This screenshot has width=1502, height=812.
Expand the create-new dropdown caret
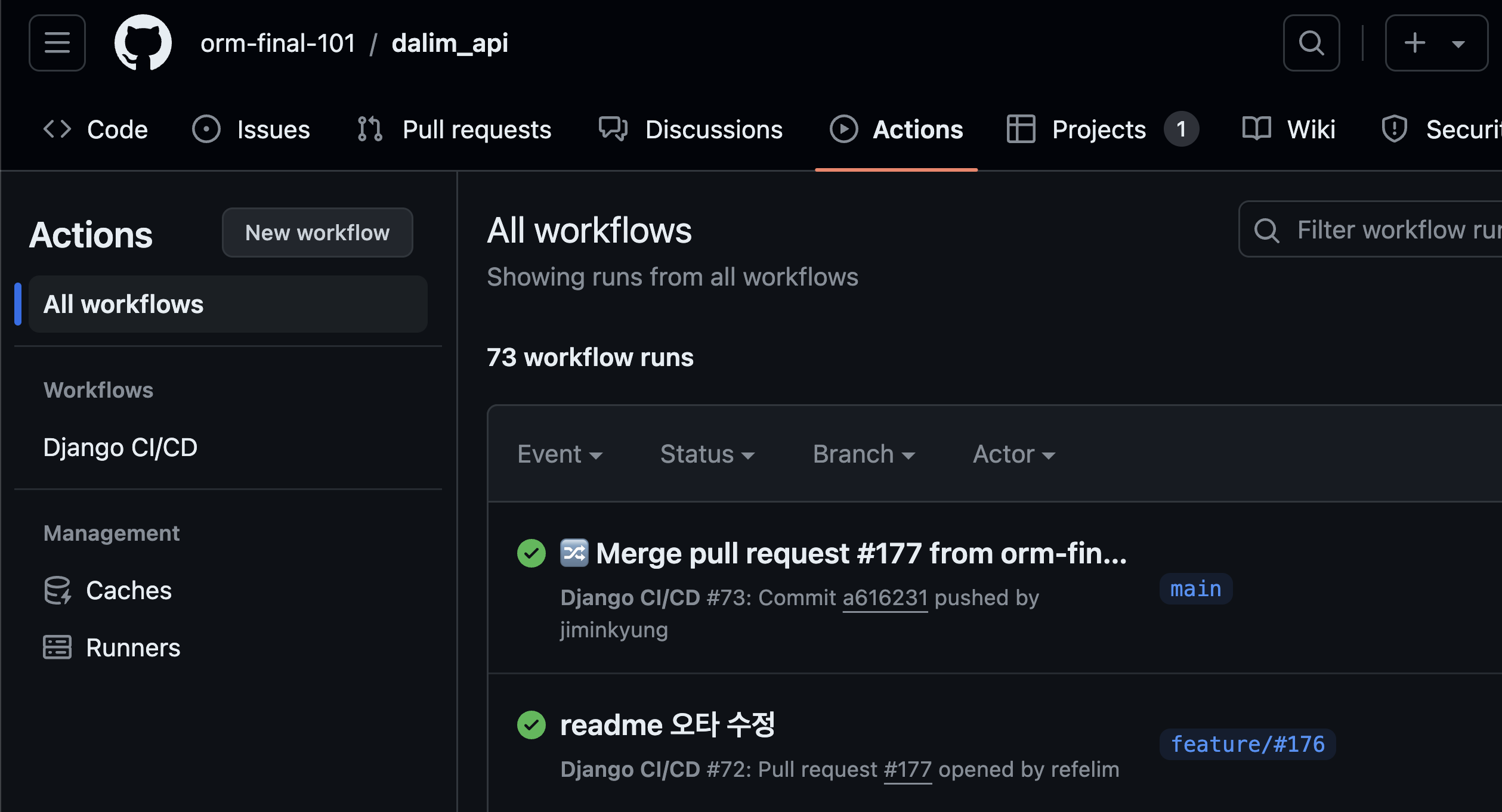[x=1458, y=44]
